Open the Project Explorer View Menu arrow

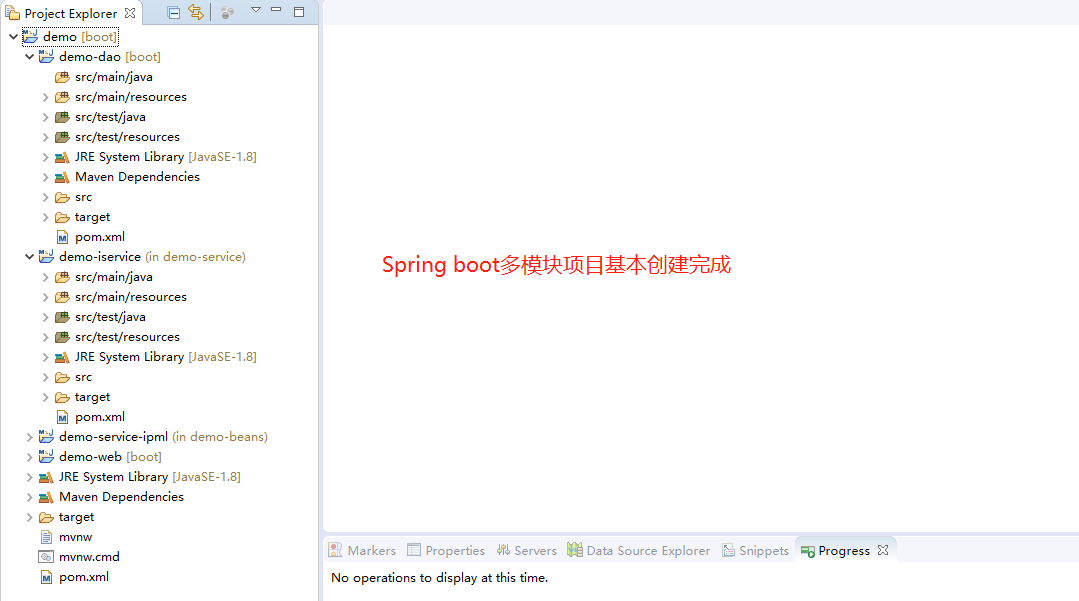pos(256,10)
